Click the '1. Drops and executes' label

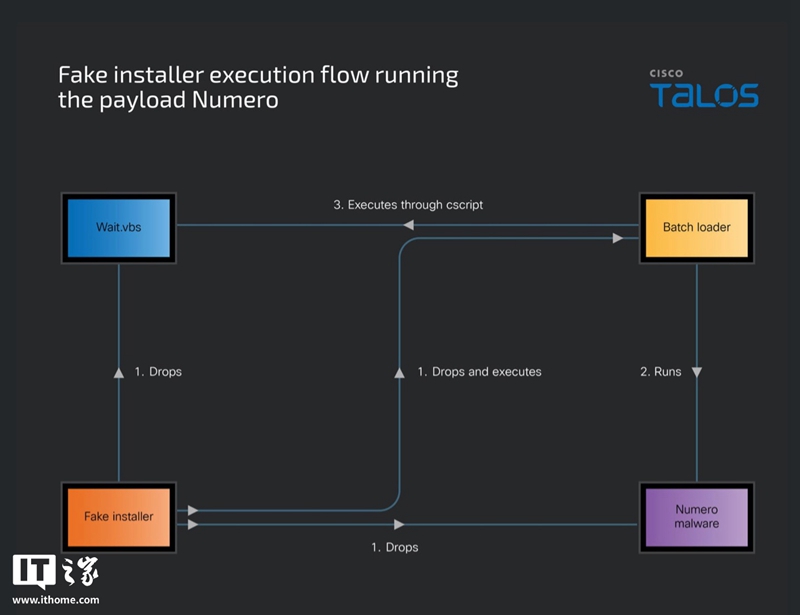(x=480, y=372)
